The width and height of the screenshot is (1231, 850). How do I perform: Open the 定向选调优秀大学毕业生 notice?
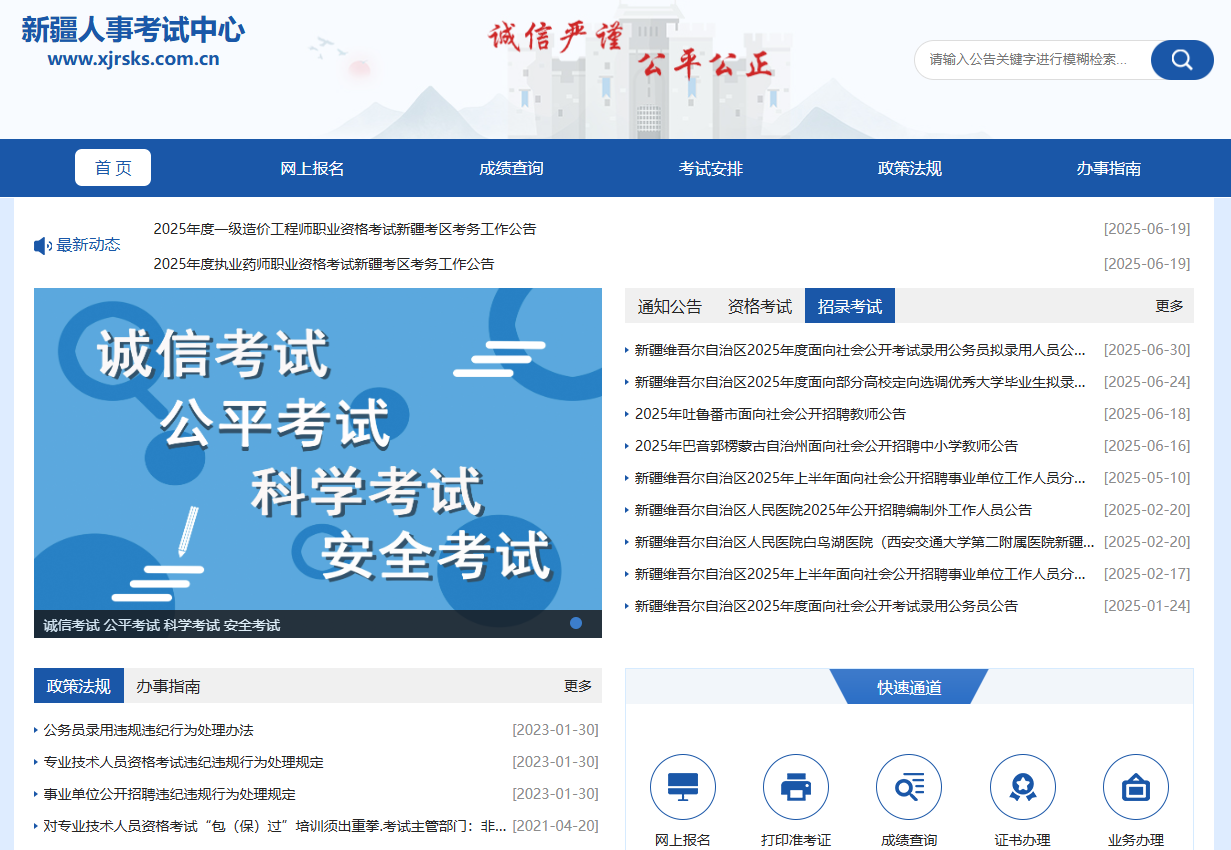(860, 382)
